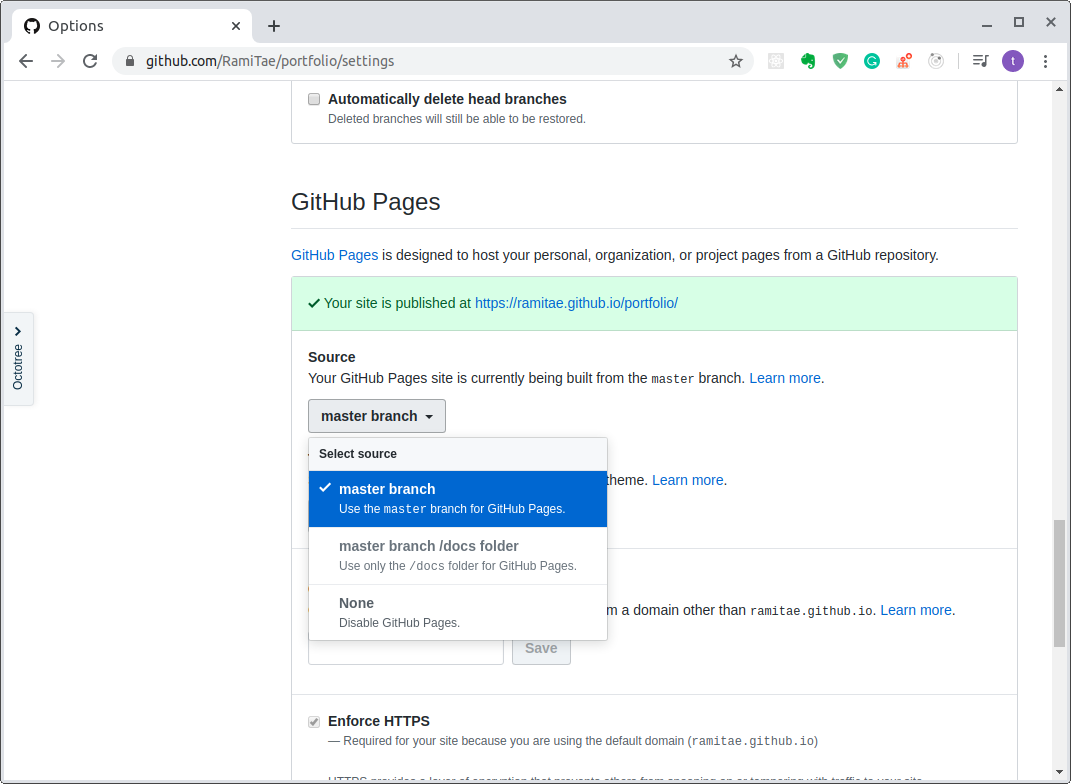Toggle the Enforce HTTPS checkbox
The width and height of the screenshot is (1071, 784).
[x=314, y=722]
